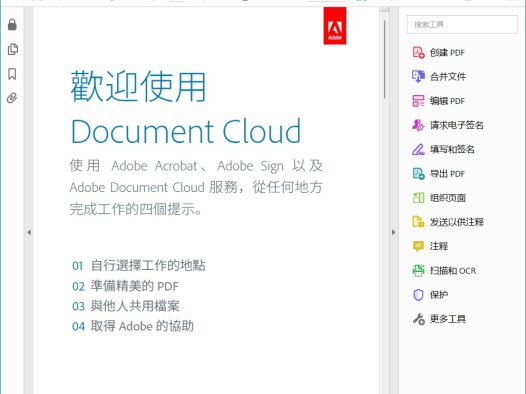Click the 更多工具 wrench icon
Viewport: 526px width, 394px height.
pos(418,319)
